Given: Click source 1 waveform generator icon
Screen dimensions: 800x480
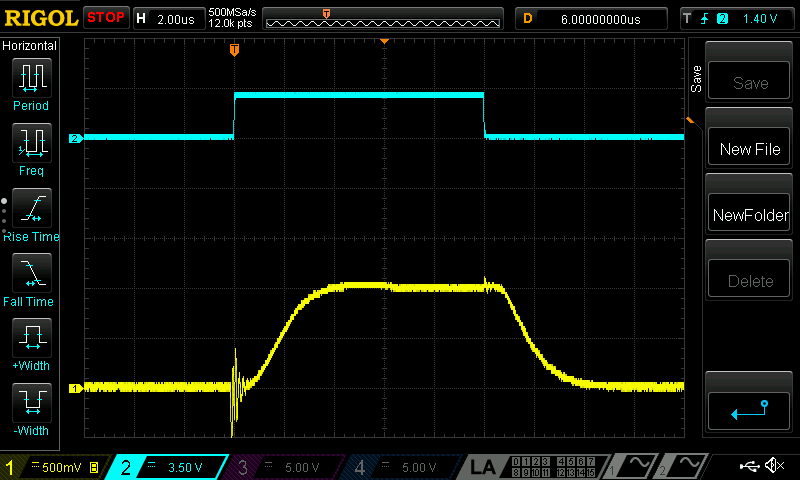Looking at the screenshot, I should click(x=630, y=467).
